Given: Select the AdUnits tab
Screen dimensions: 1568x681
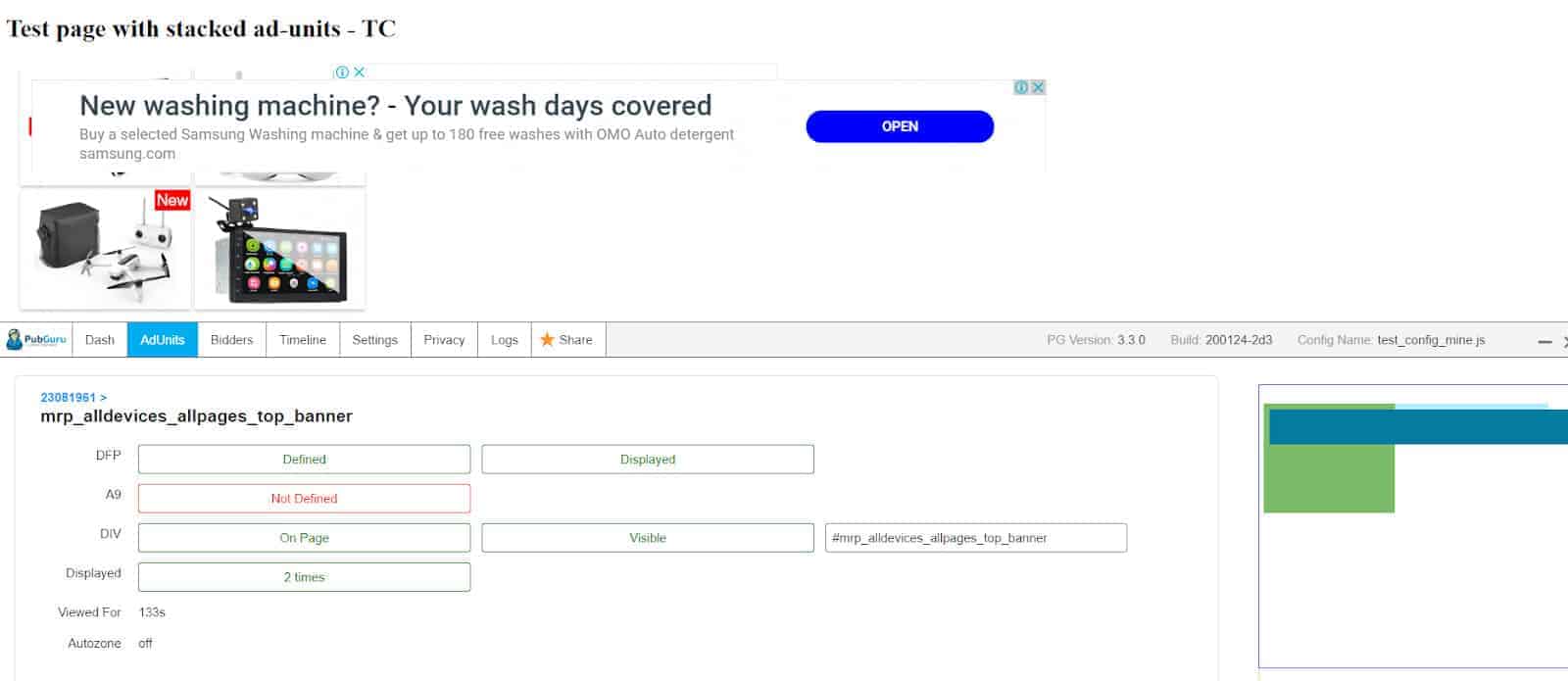Looking at the screenshot, I should (163, 340).
